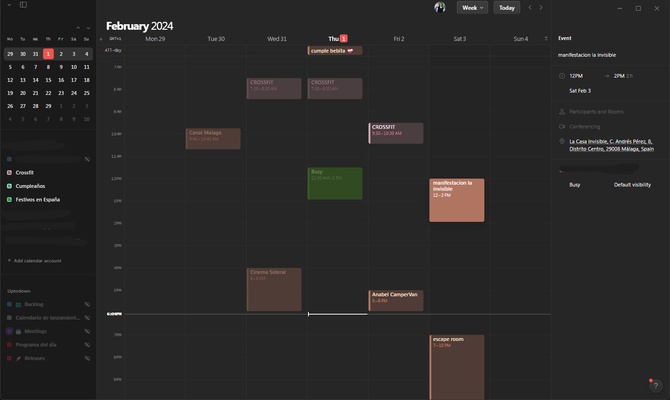
Task: Unhide the Releases calendar eye icon
Action: coord(87,358)
